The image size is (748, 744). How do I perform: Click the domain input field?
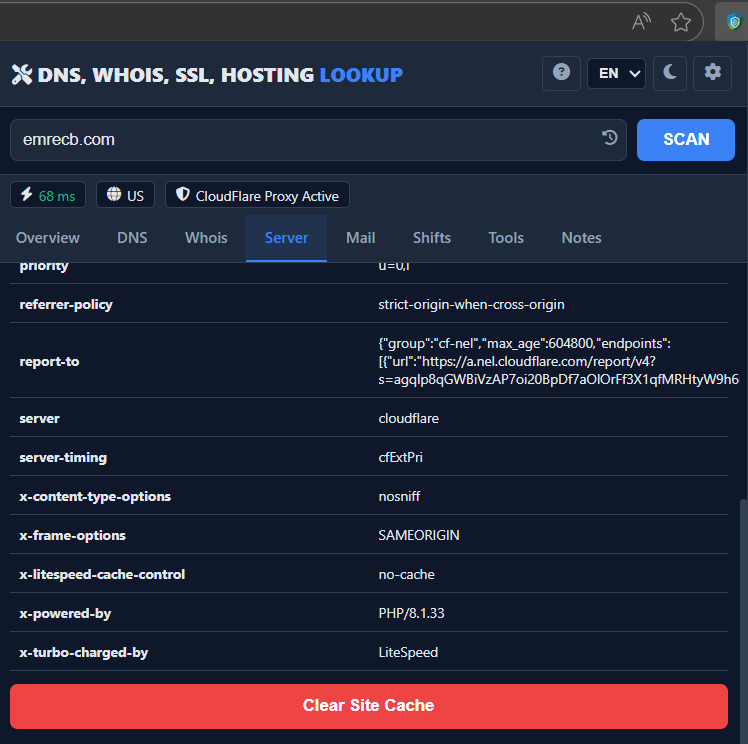tap(300, 140)
